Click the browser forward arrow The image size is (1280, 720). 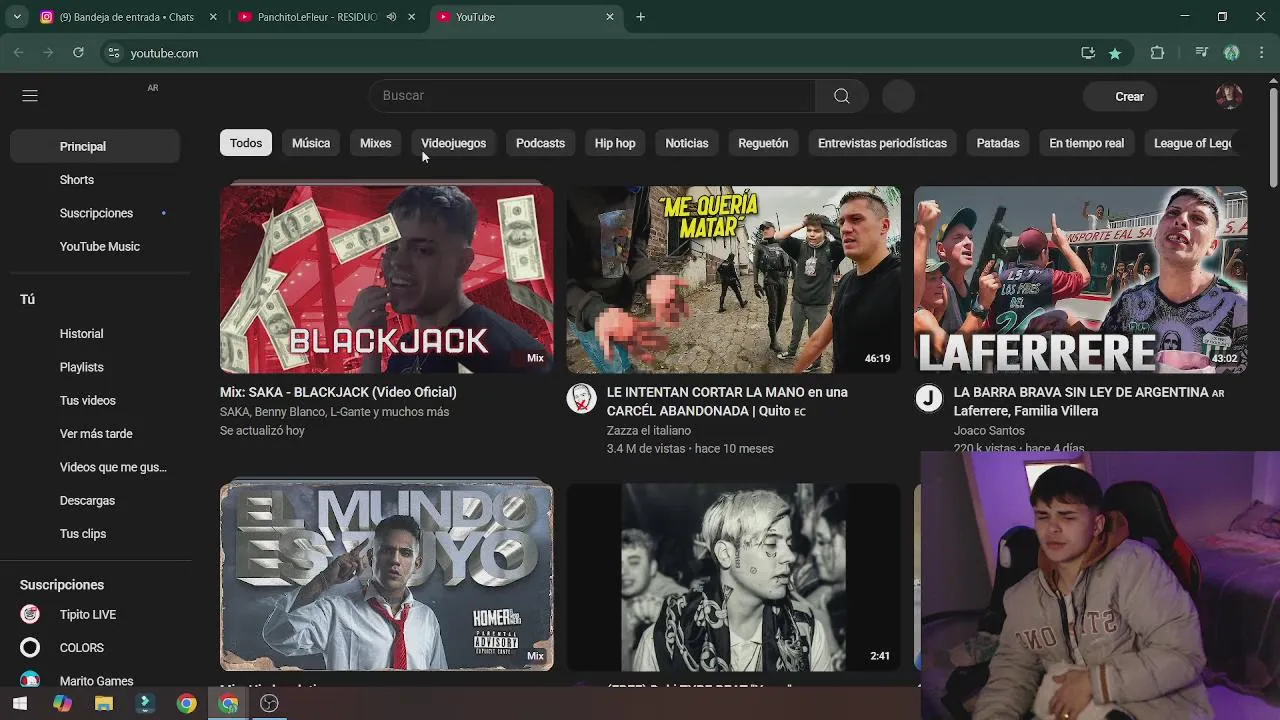tap(48, 53)
